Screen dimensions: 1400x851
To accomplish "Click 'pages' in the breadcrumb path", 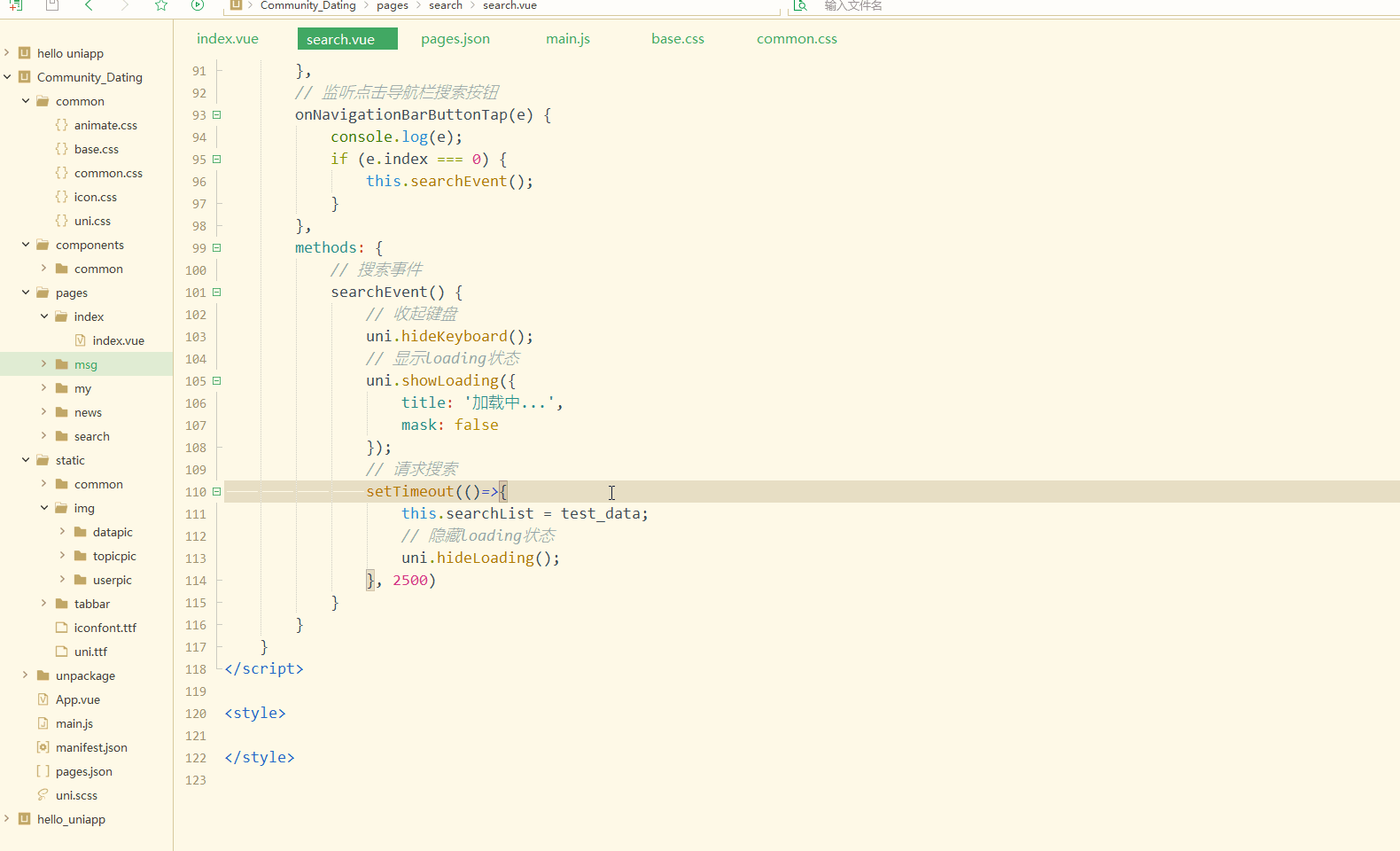I will point(393,5).
